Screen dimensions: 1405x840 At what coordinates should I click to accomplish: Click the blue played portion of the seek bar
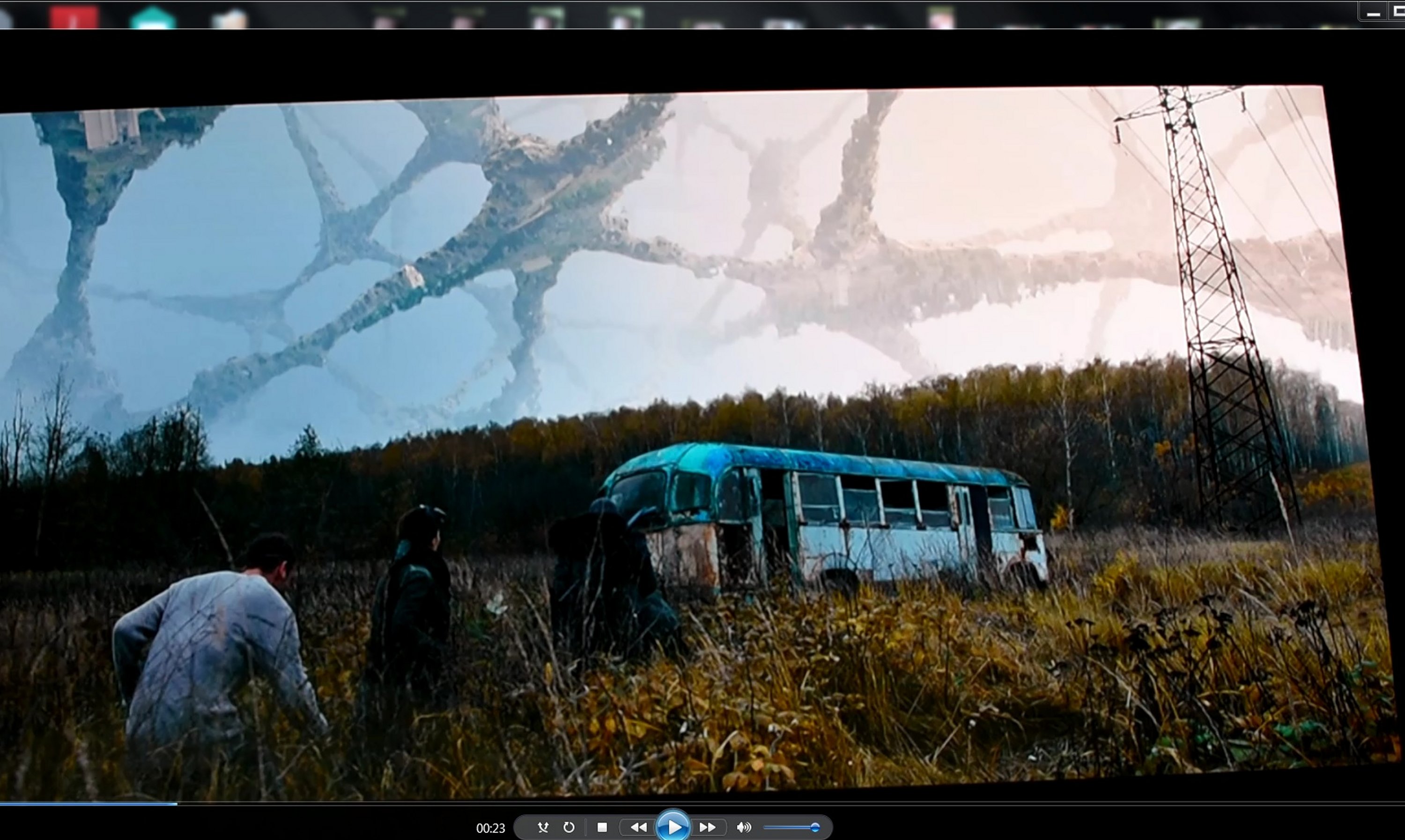[89, 803]
